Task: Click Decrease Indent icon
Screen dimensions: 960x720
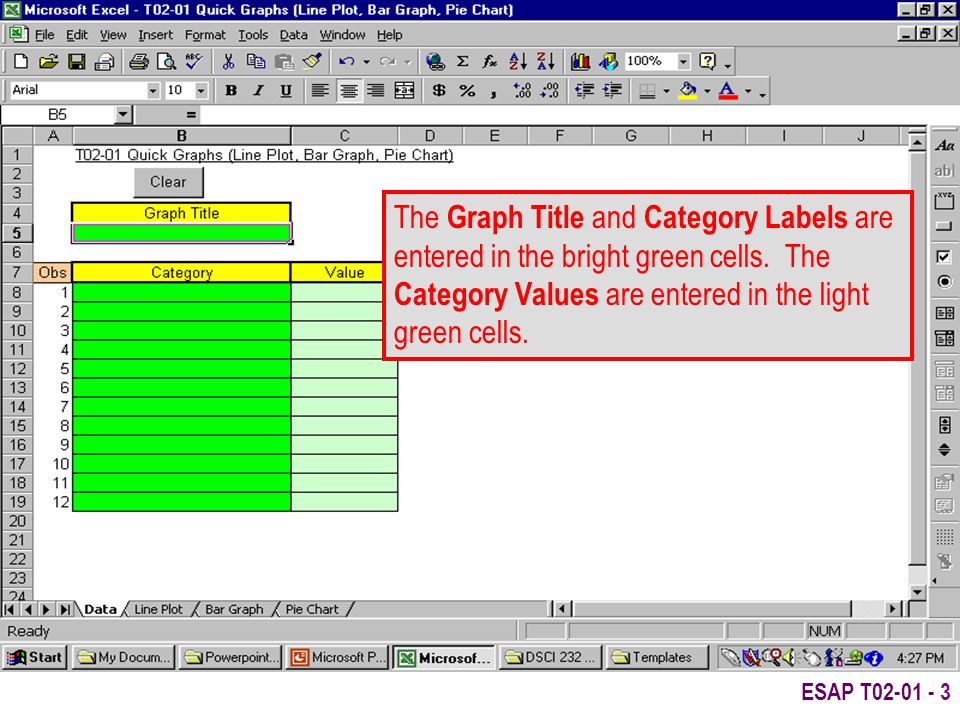Action: click(x=584, y=91)
